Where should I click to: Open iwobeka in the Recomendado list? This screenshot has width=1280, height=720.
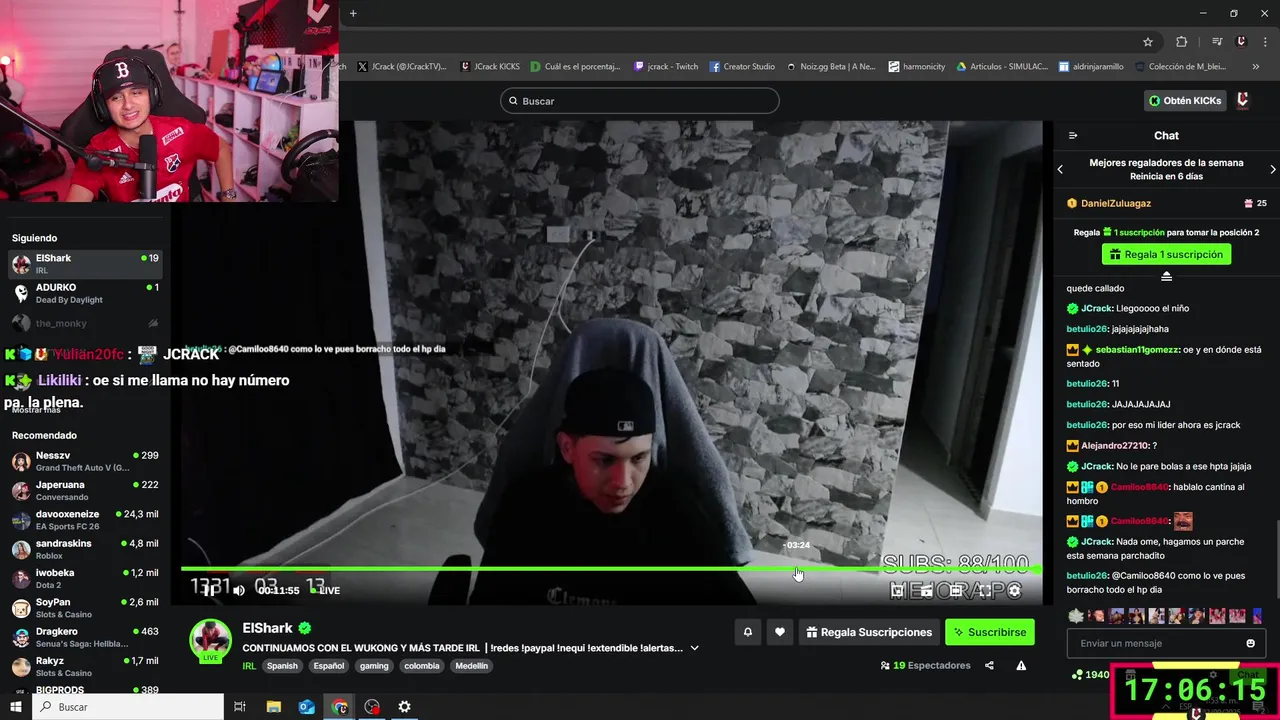[x=85, y=579]
